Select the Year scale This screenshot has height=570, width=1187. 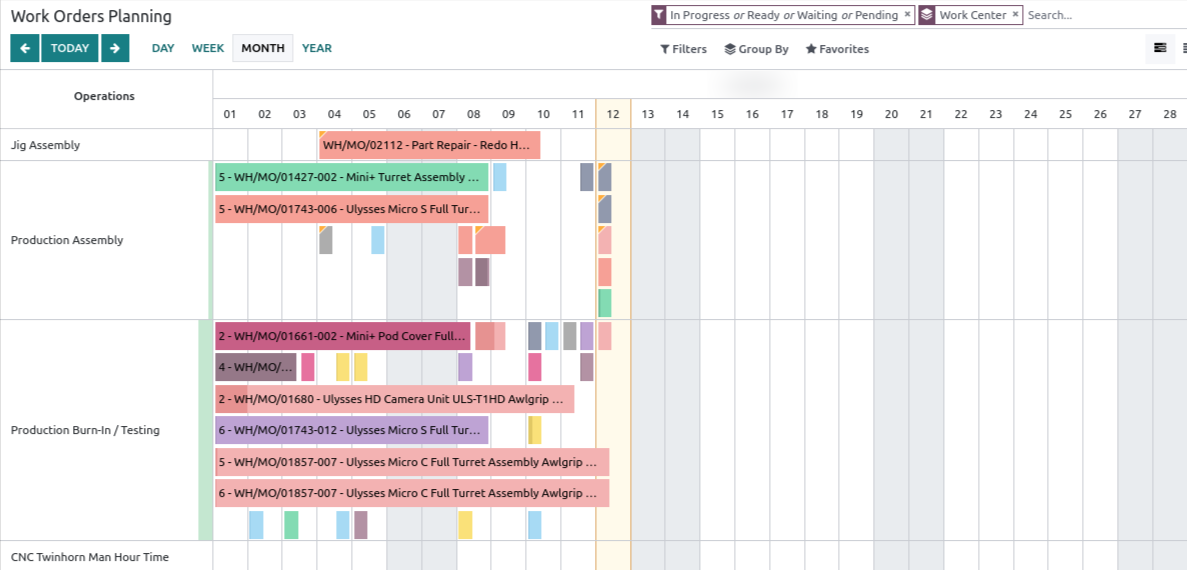(x=317, y=48)
